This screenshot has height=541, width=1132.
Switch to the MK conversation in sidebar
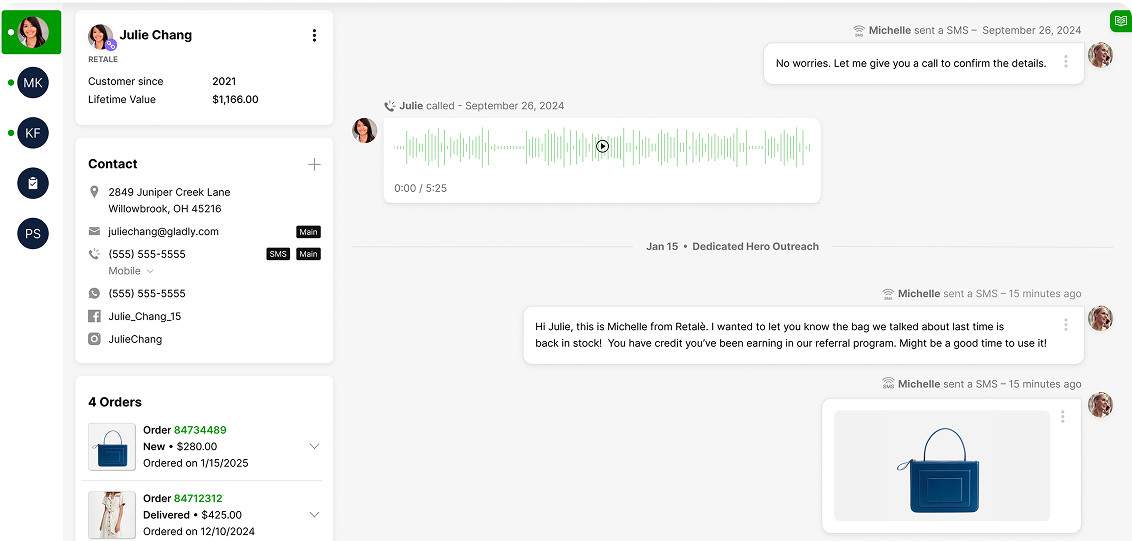click(x=33, y=82)
